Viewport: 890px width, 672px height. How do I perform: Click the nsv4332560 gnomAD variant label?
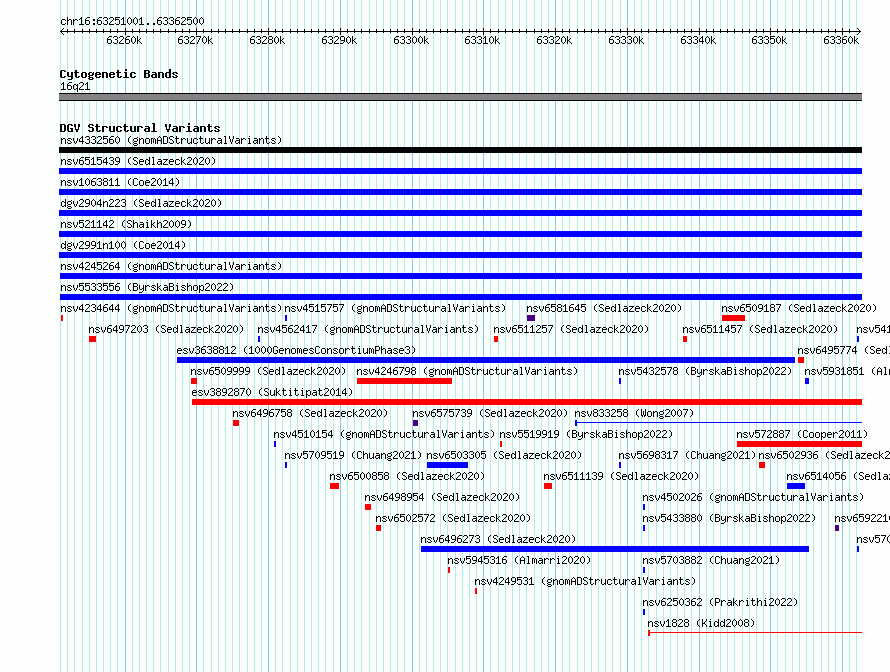(x=171, y=140)
